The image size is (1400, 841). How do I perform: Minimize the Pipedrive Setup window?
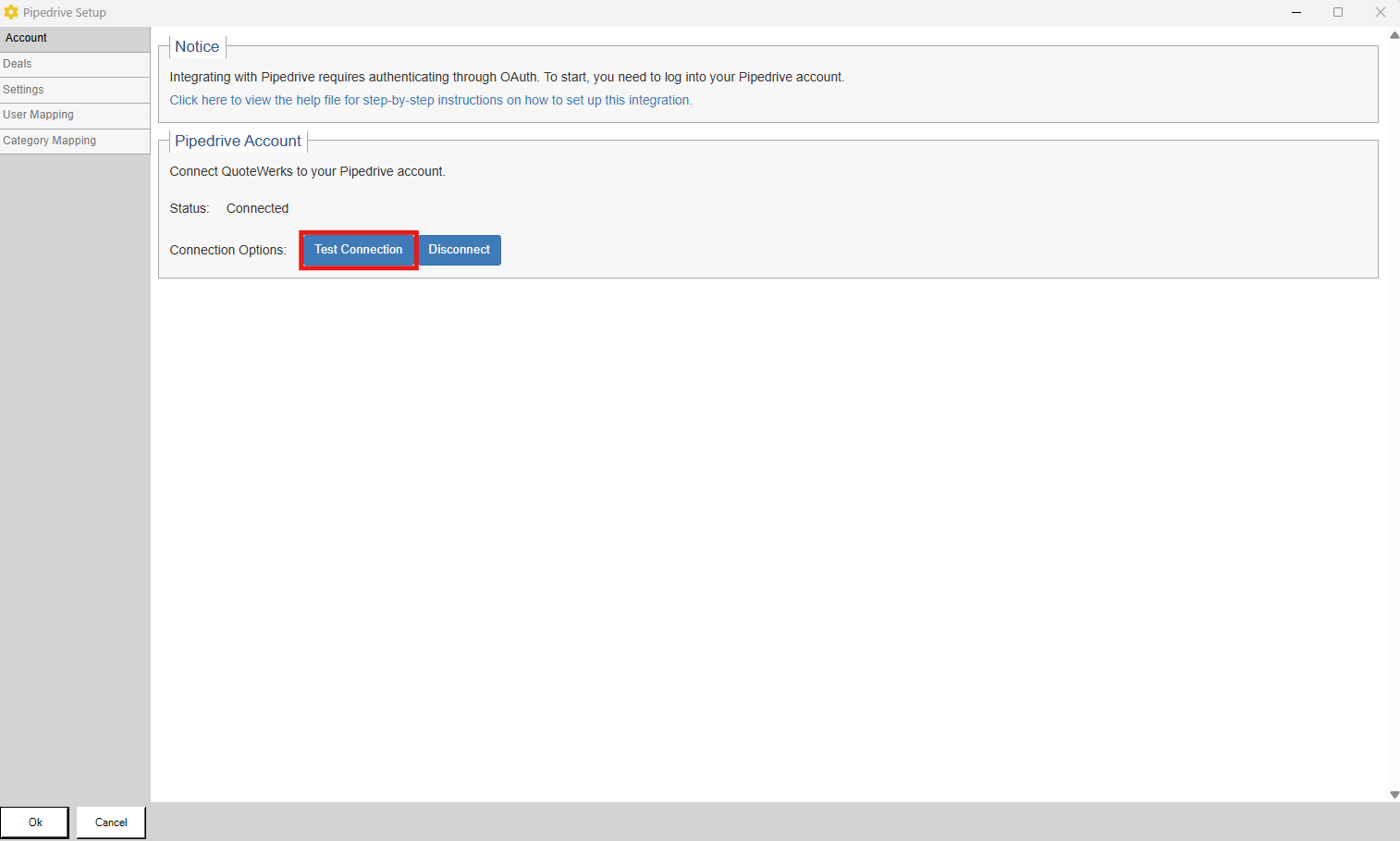[x=1296, y=12]
